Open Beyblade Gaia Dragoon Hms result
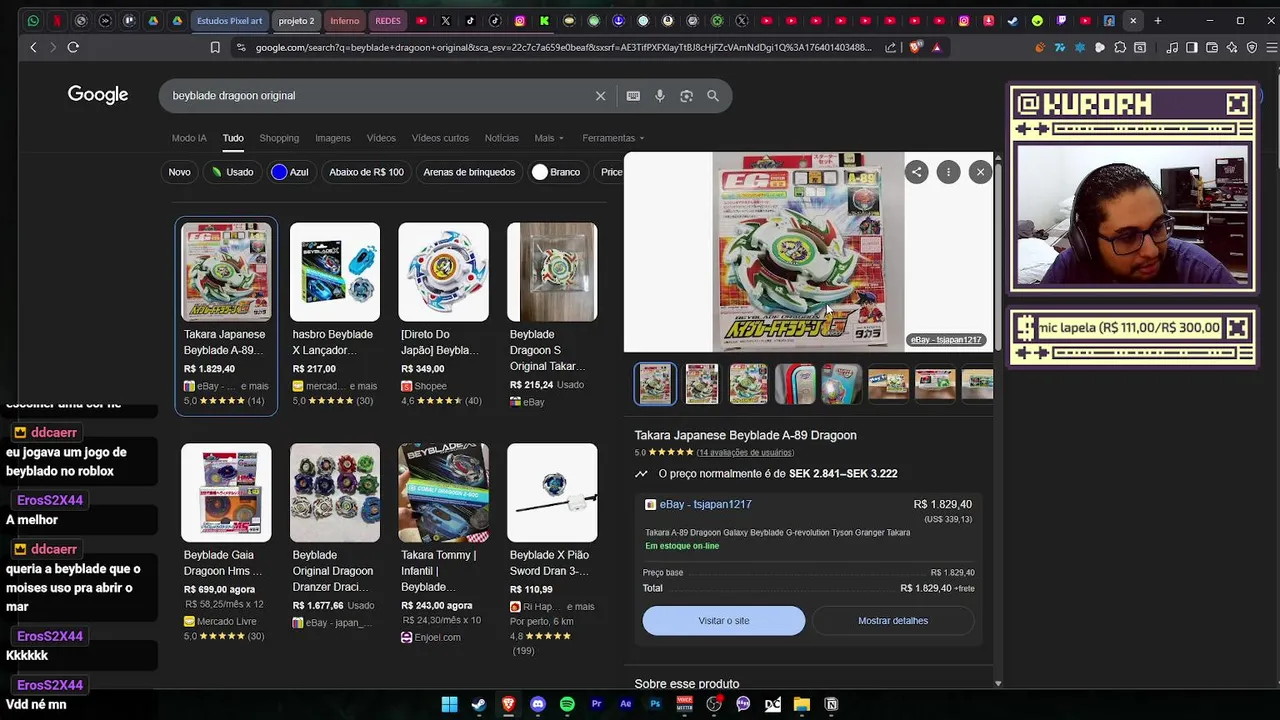 tap(226, 543)
